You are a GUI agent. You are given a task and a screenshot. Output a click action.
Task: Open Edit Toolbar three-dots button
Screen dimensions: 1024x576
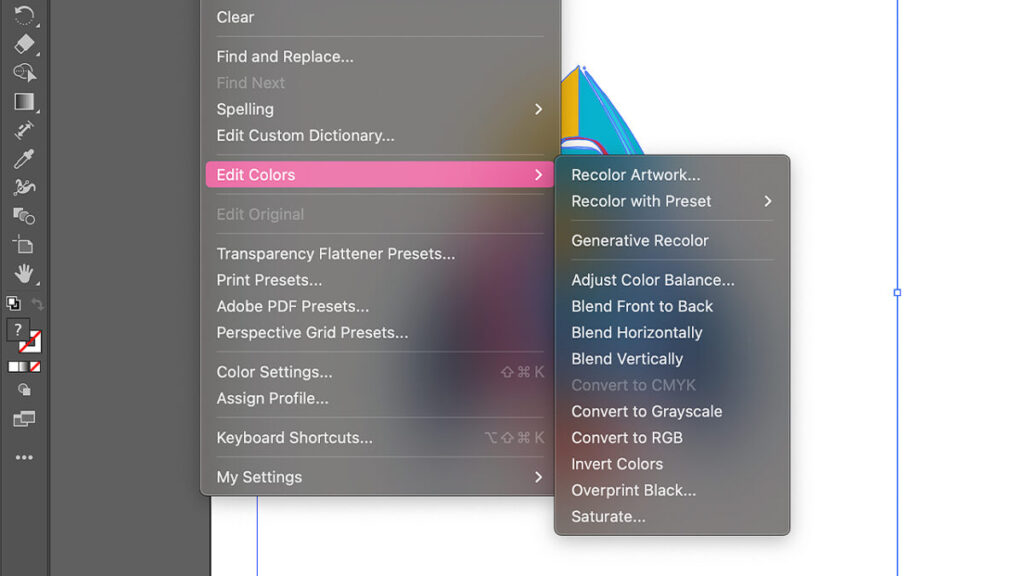[24, 458]
